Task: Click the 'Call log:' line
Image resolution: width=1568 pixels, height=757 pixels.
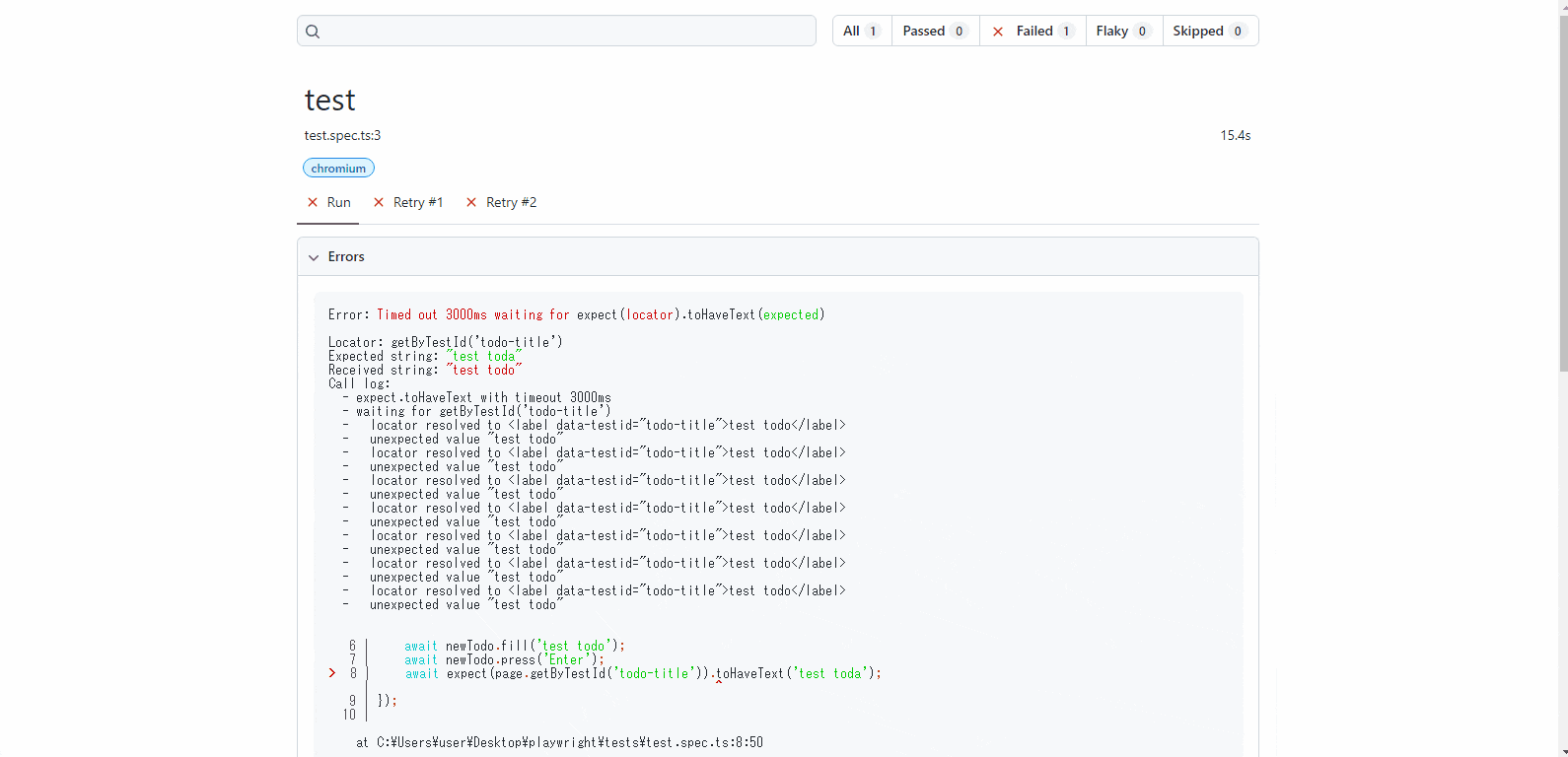Action: 359,383
